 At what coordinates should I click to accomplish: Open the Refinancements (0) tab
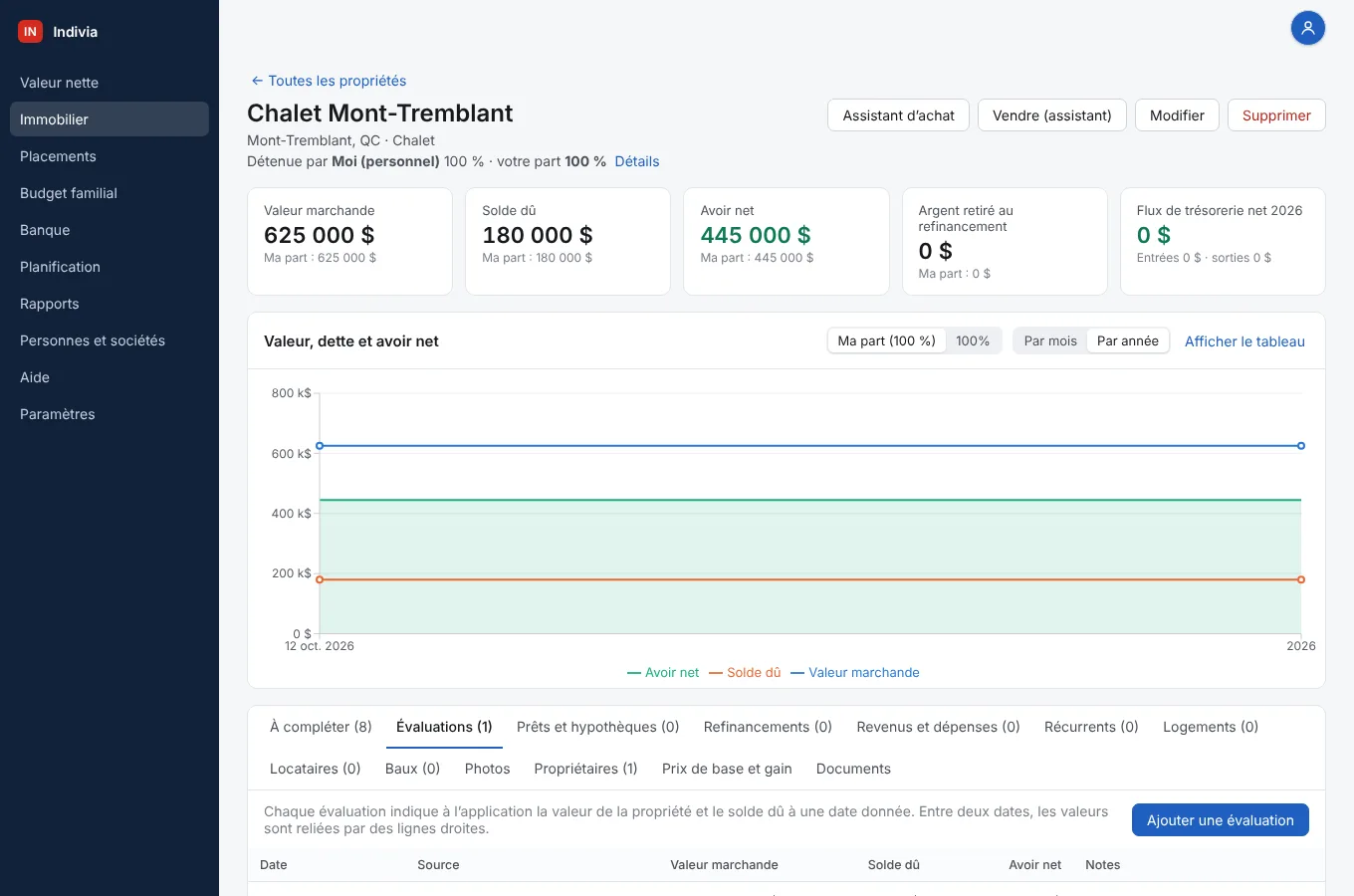pyautogui.click(x=768, y=727)
